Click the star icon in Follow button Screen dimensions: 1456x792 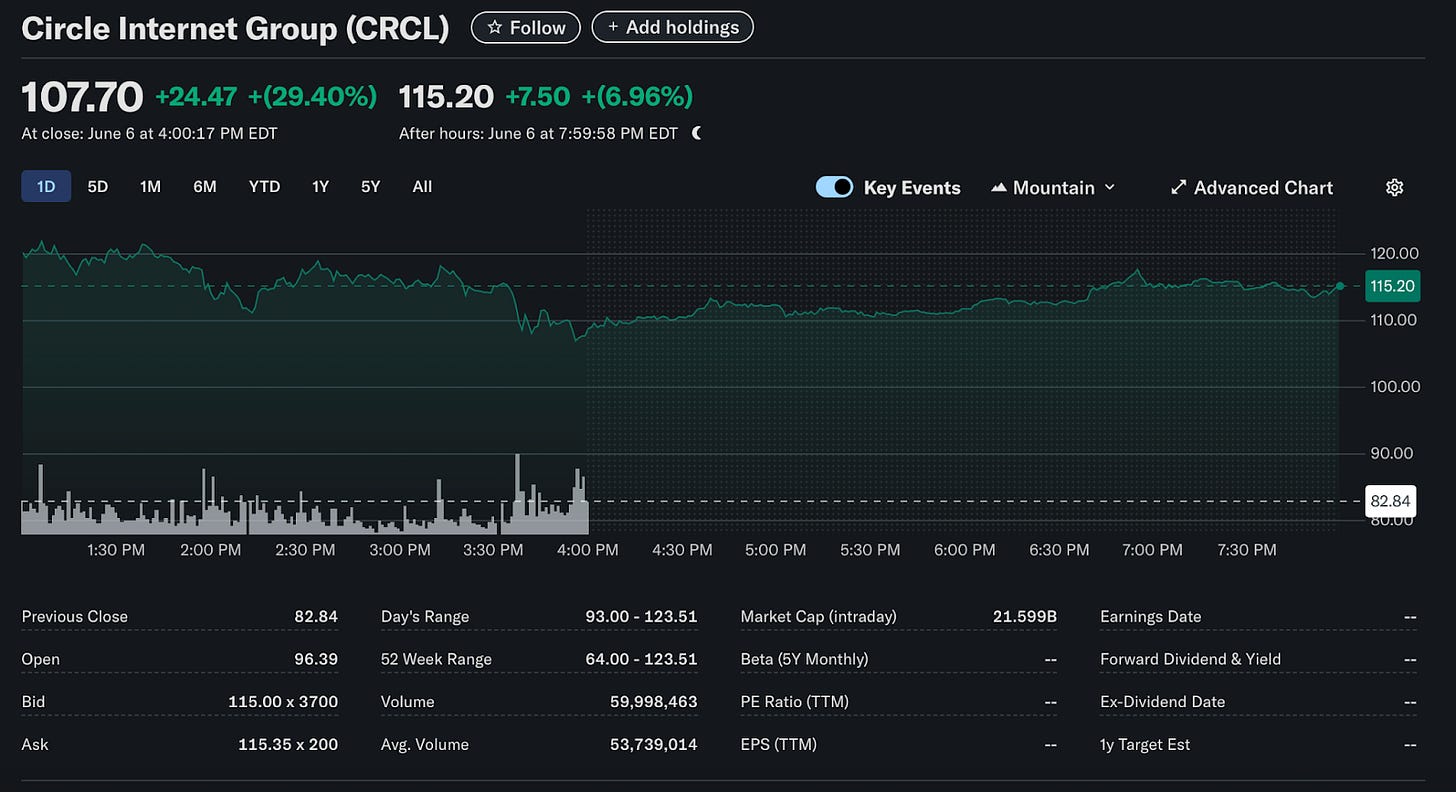point(494,28)
